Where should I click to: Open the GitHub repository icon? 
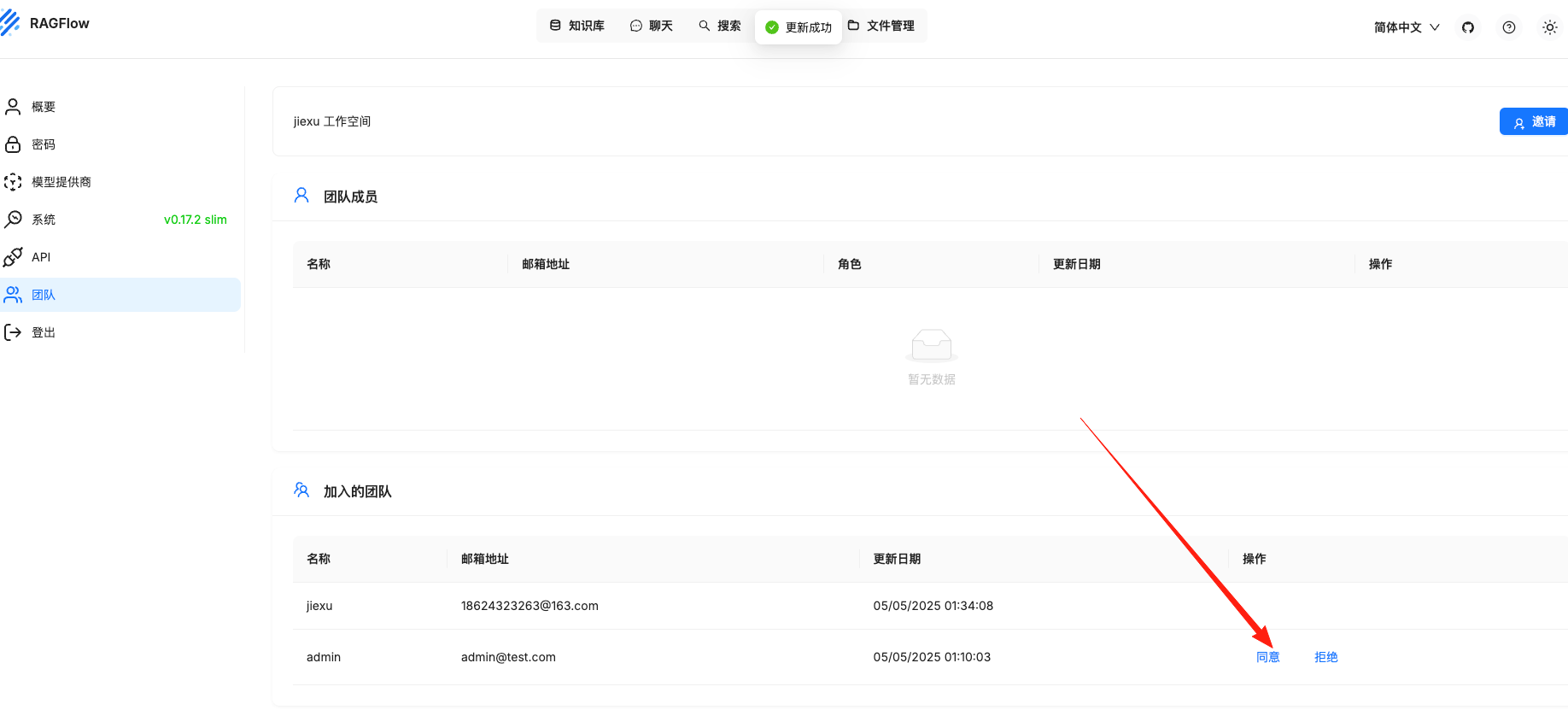pyautogui.click(x=1467, y=27)
